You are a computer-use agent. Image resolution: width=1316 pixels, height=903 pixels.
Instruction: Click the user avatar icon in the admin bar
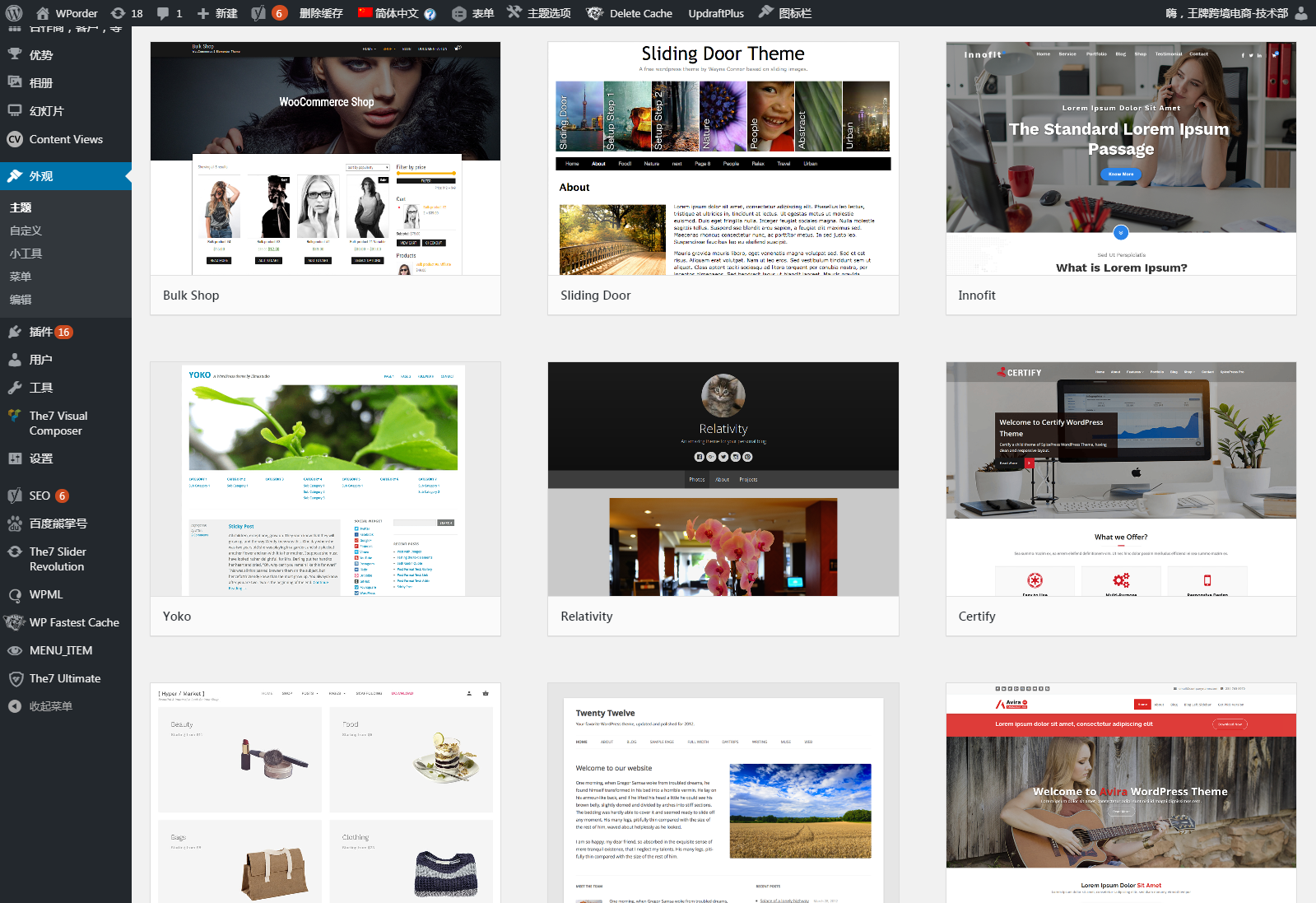[1301, 13]
